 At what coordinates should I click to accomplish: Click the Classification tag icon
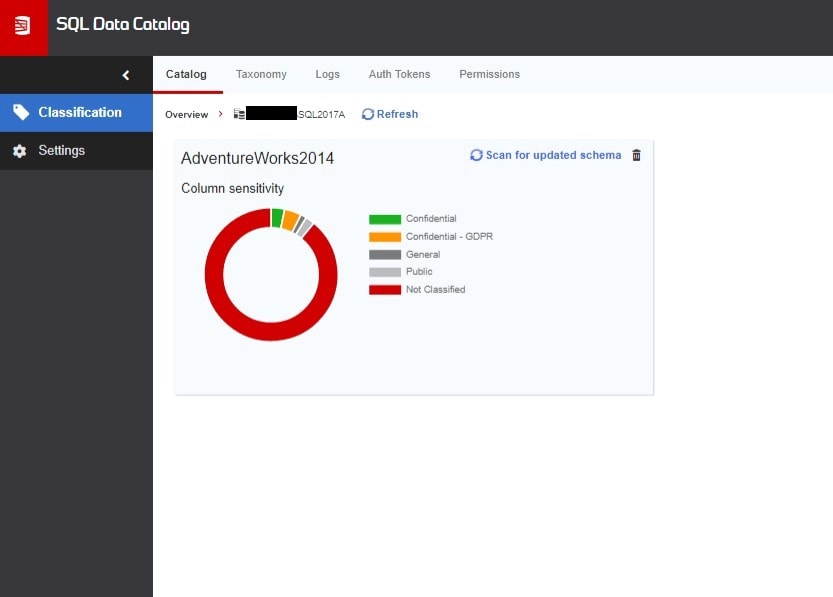21,112
